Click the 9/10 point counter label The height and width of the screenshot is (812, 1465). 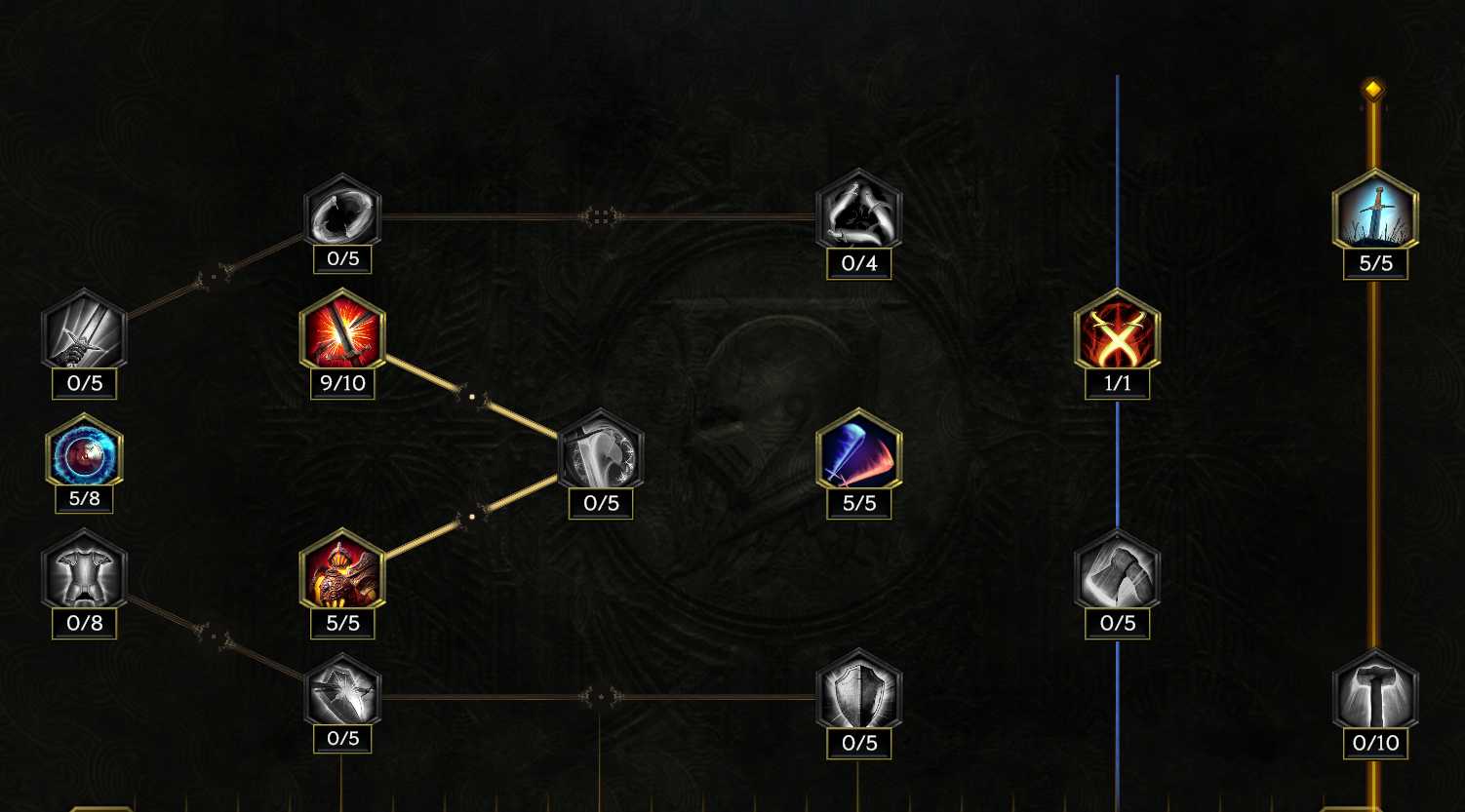pos(342,383)
